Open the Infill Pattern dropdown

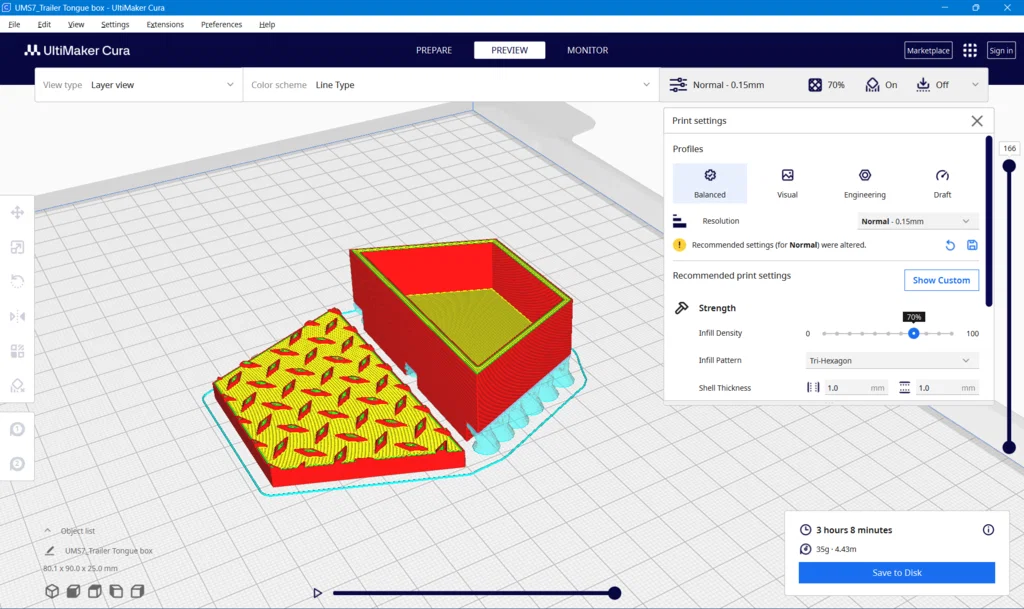[891, 360]
